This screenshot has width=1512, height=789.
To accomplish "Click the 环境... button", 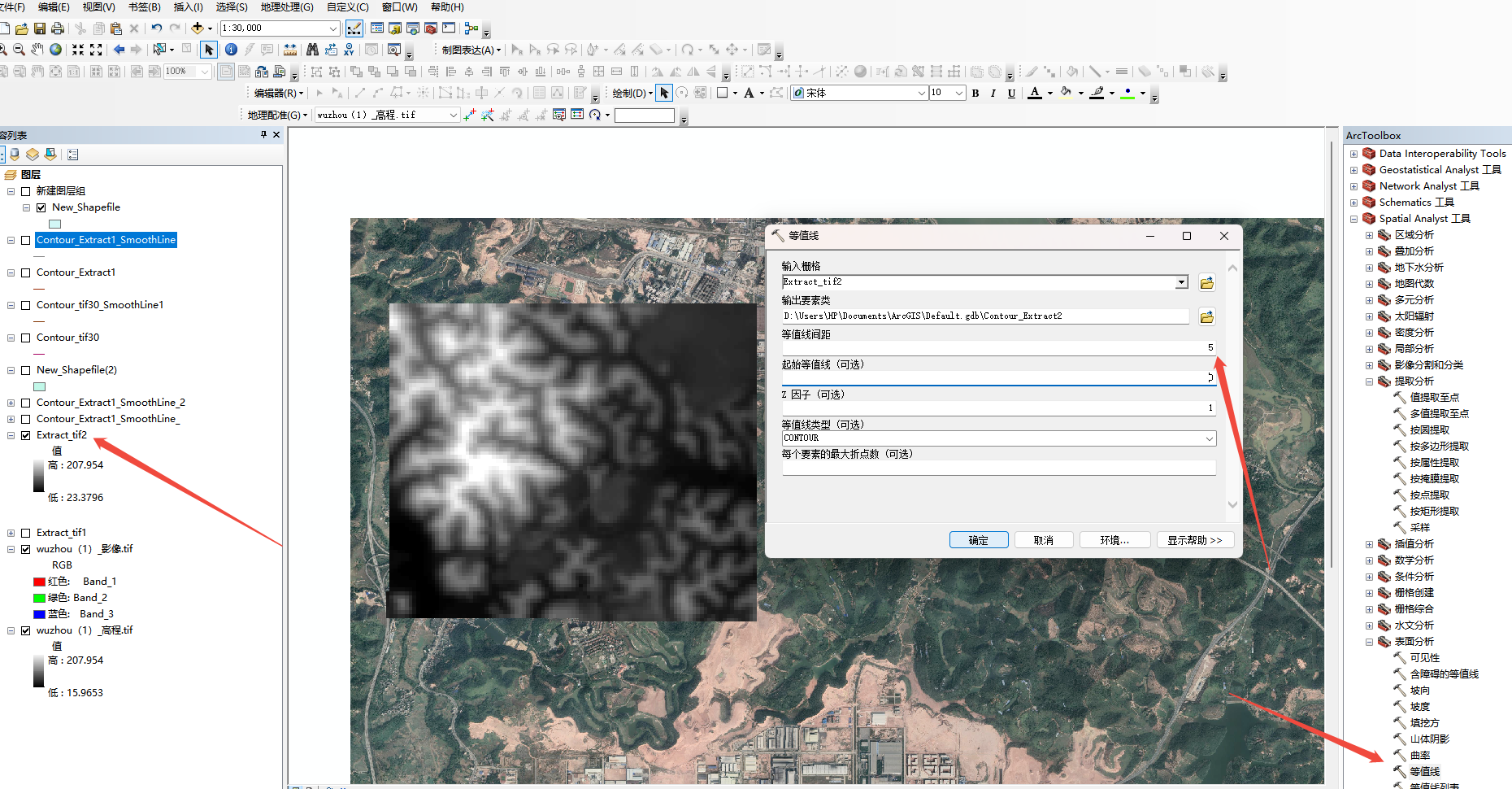I will [1114, 539].
